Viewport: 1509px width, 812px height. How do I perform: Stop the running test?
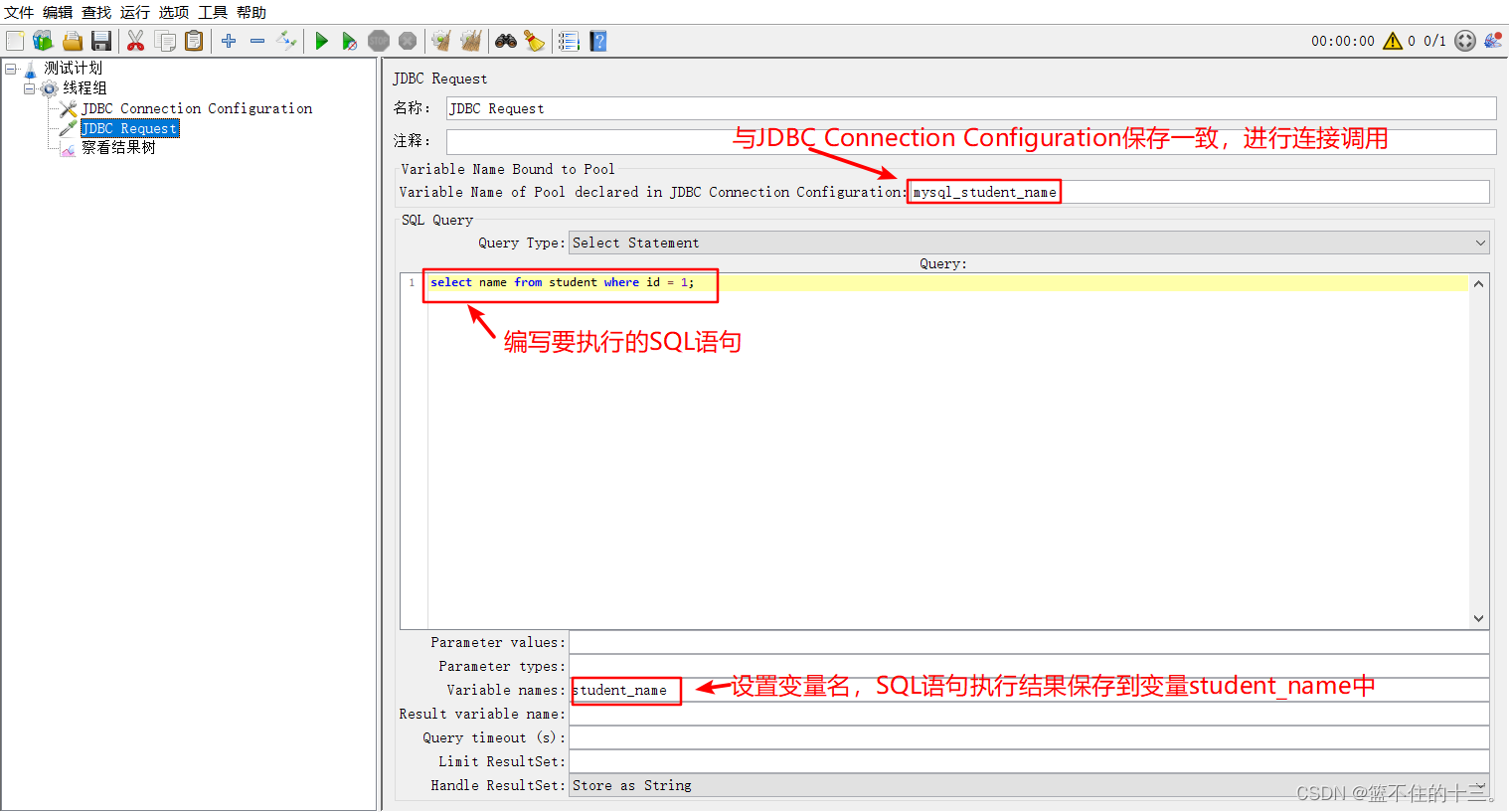coord(379,41)
